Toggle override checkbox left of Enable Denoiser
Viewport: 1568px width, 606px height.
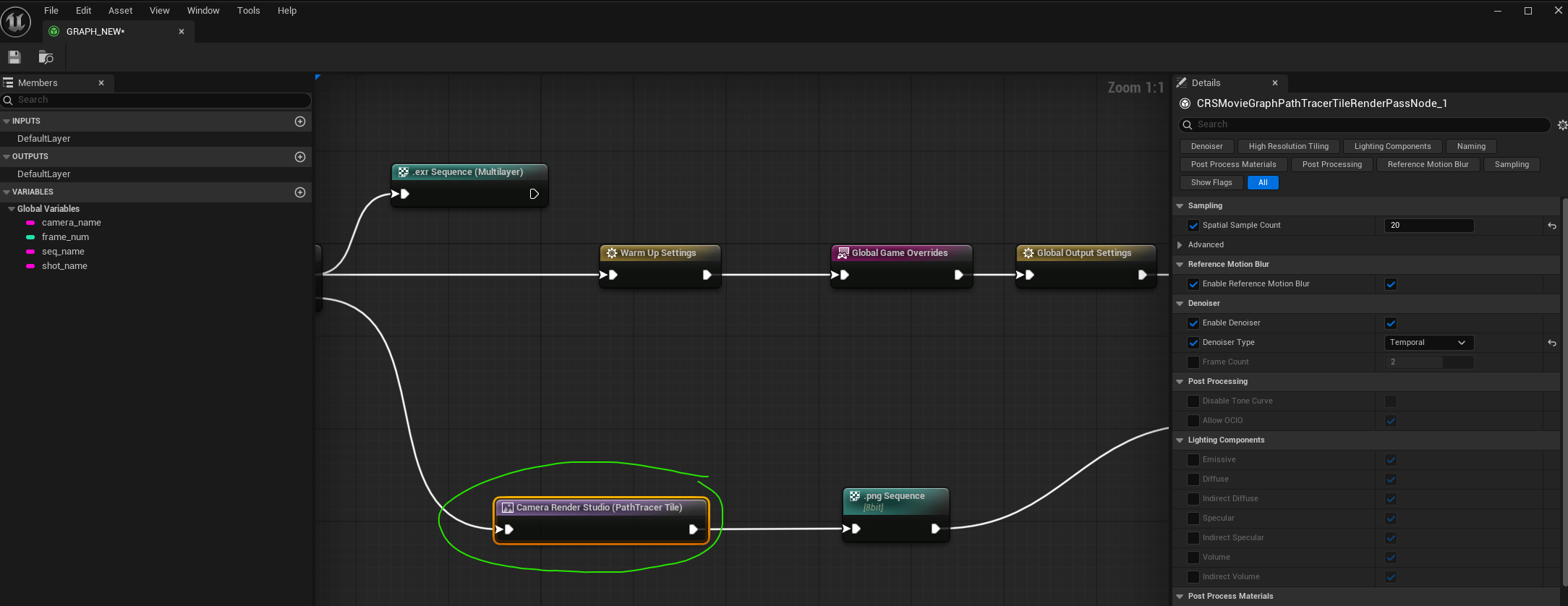coord(1193,323)
